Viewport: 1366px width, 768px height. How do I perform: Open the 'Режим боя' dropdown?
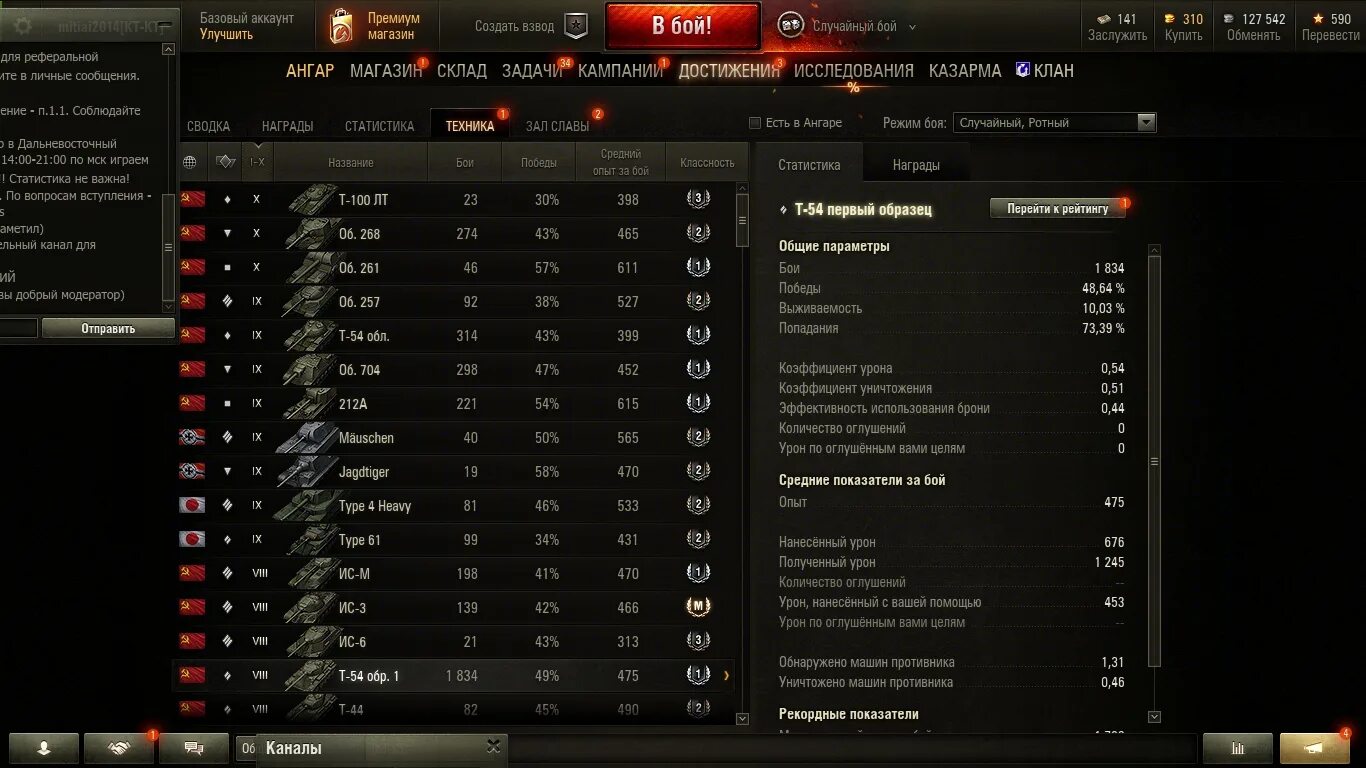click(1054, 122)
